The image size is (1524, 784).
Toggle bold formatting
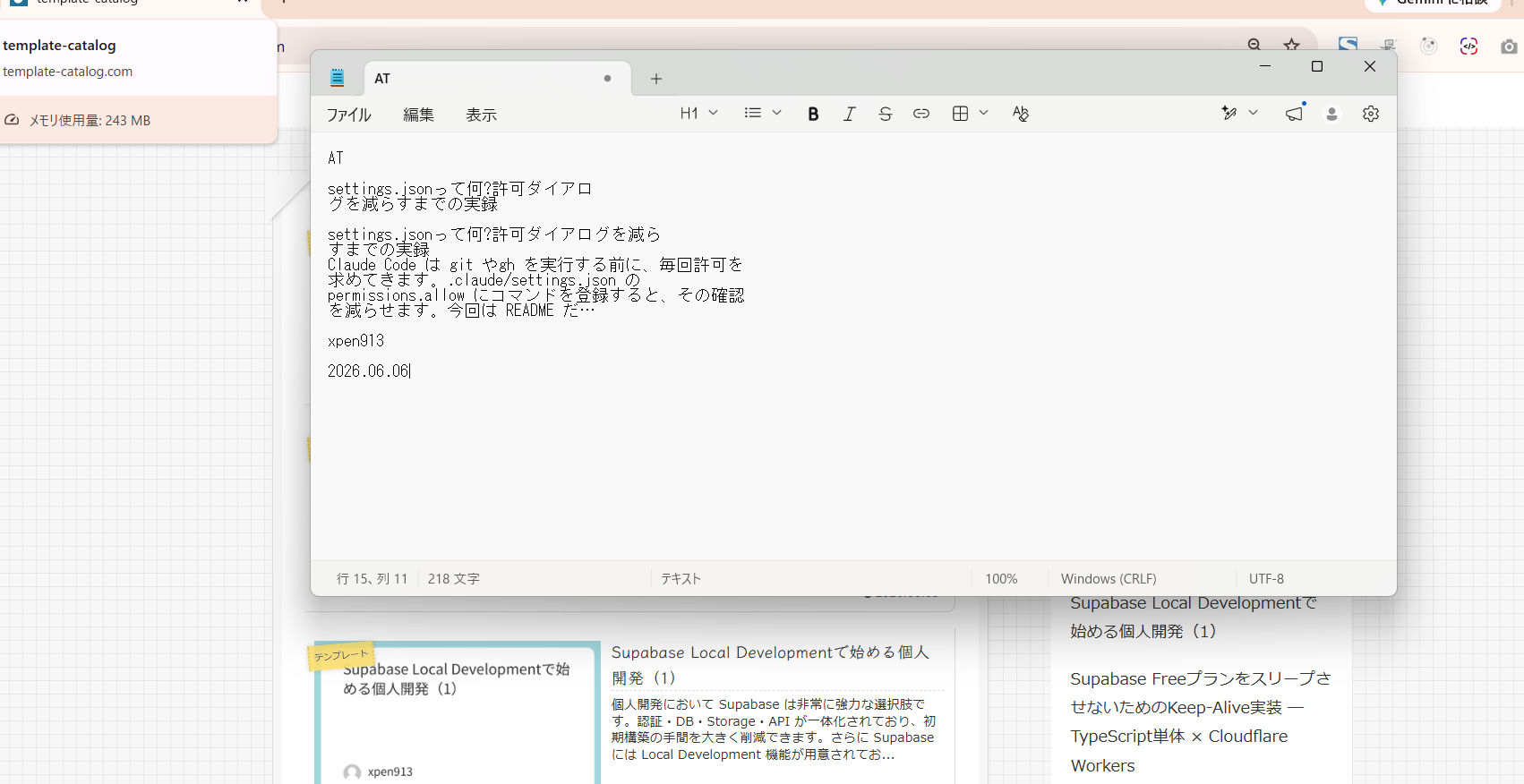(x=813, y=114)
